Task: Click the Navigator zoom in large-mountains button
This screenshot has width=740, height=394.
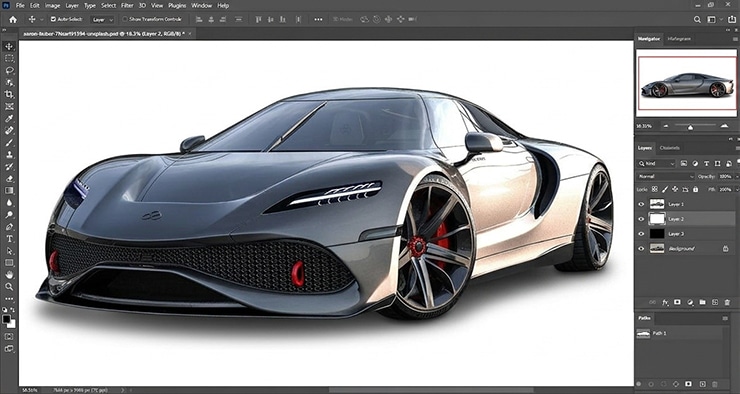Action: 724,126
